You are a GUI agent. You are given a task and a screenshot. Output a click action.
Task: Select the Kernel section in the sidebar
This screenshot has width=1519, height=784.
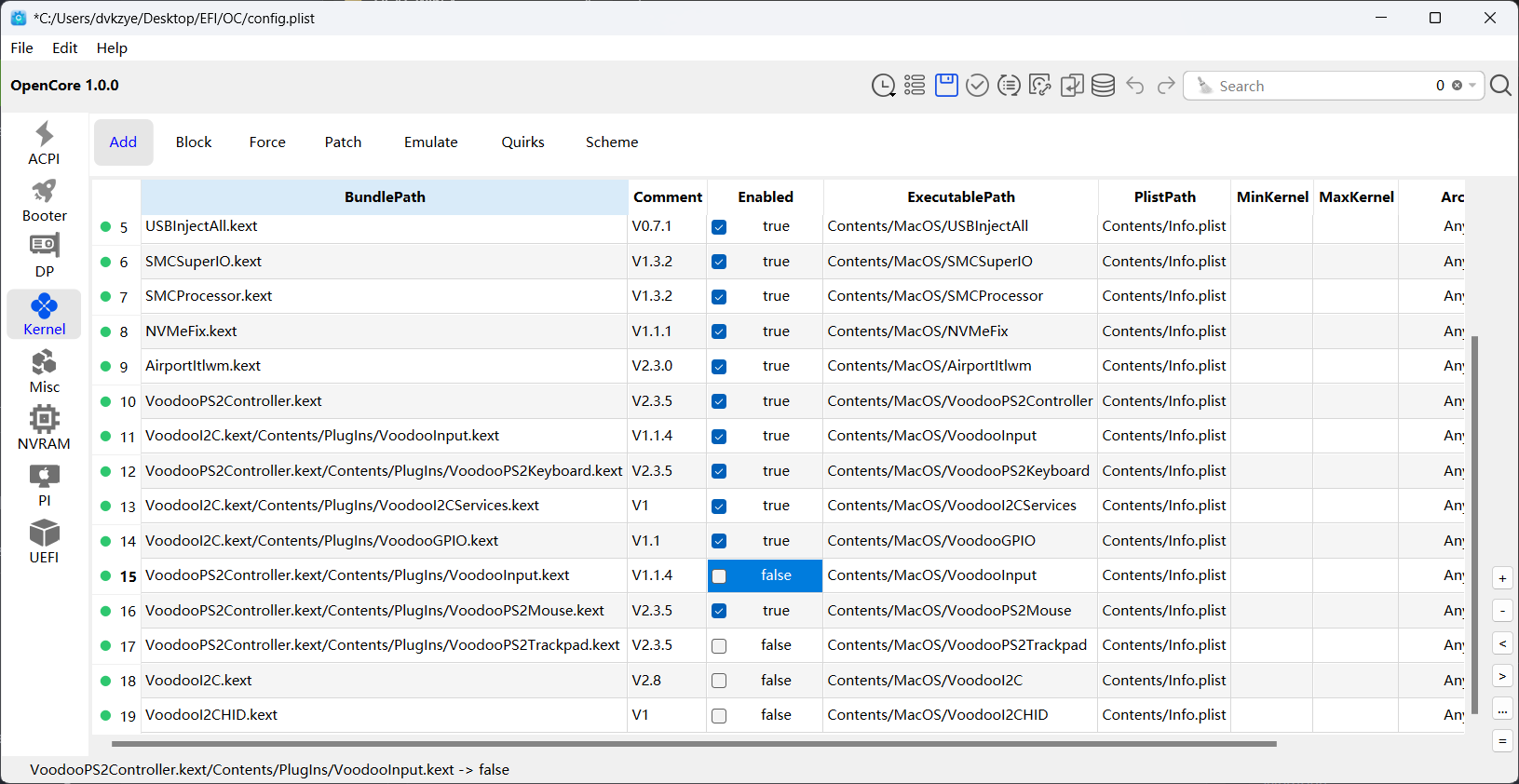[44, 314]
